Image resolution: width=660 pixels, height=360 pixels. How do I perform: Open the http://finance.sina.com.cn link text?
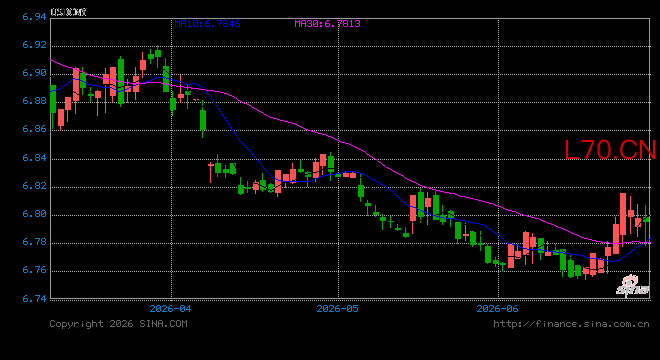click(571, 324)
